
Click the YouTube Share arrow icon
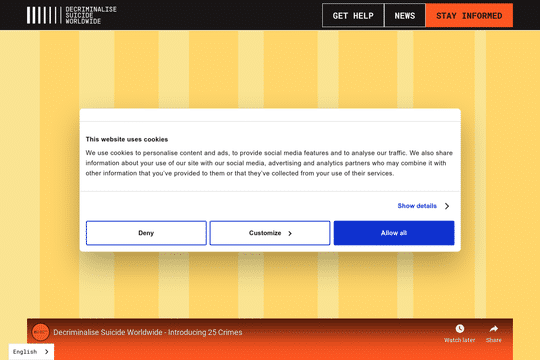pos(494,329)
